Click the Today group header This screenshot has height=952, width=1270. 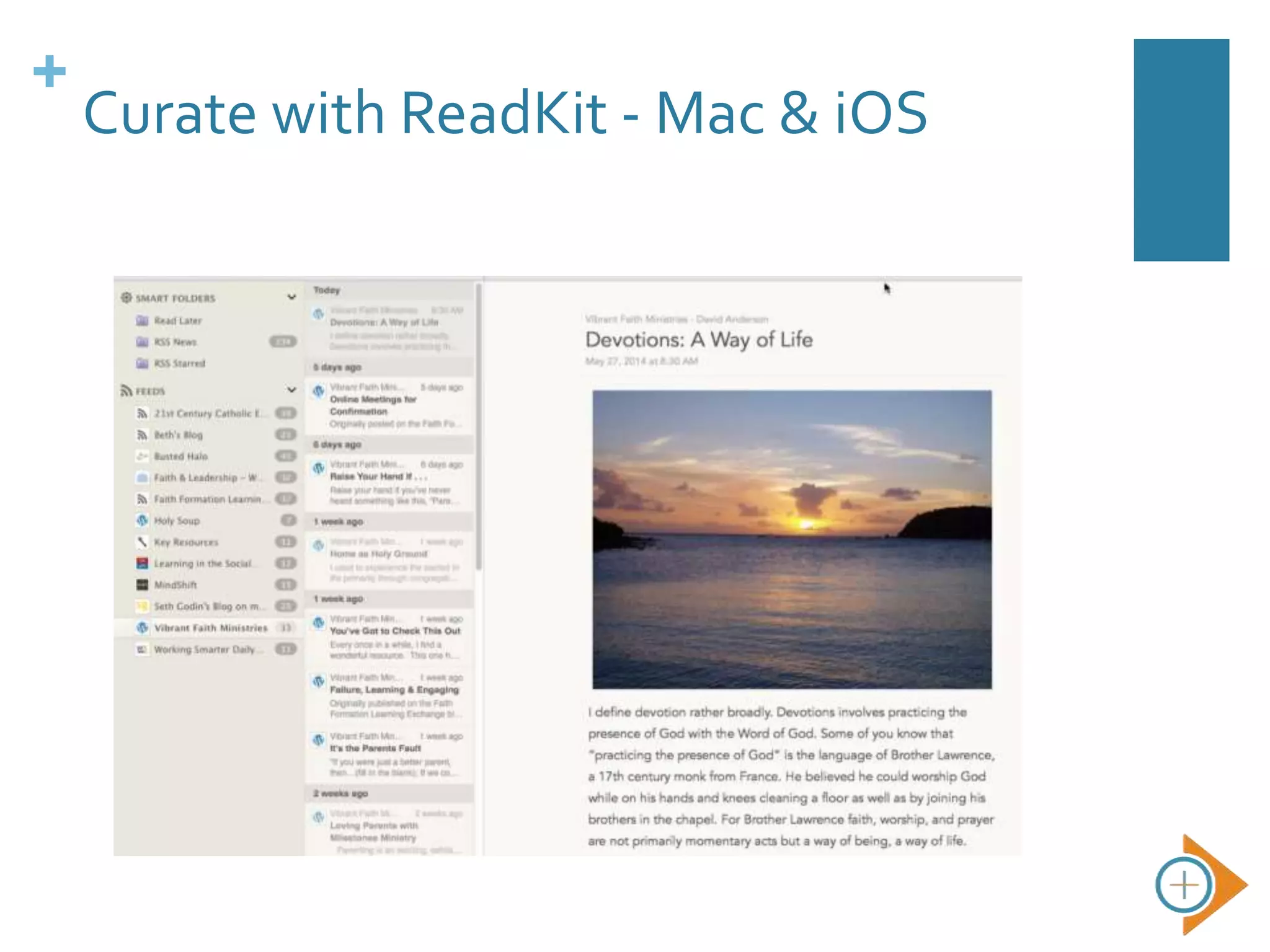(x=389, y=290)
